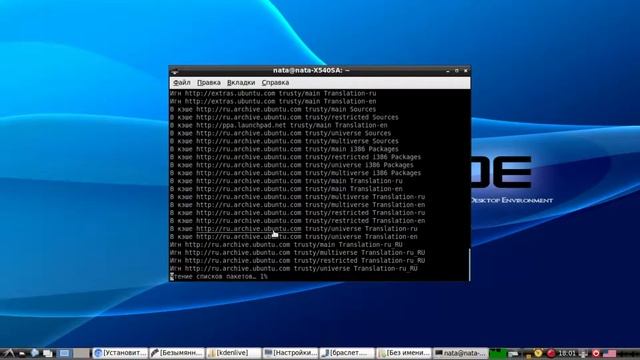Click the yellow round tray icon
This screenshot has width=640, height=360.
(x=538, y=353)
